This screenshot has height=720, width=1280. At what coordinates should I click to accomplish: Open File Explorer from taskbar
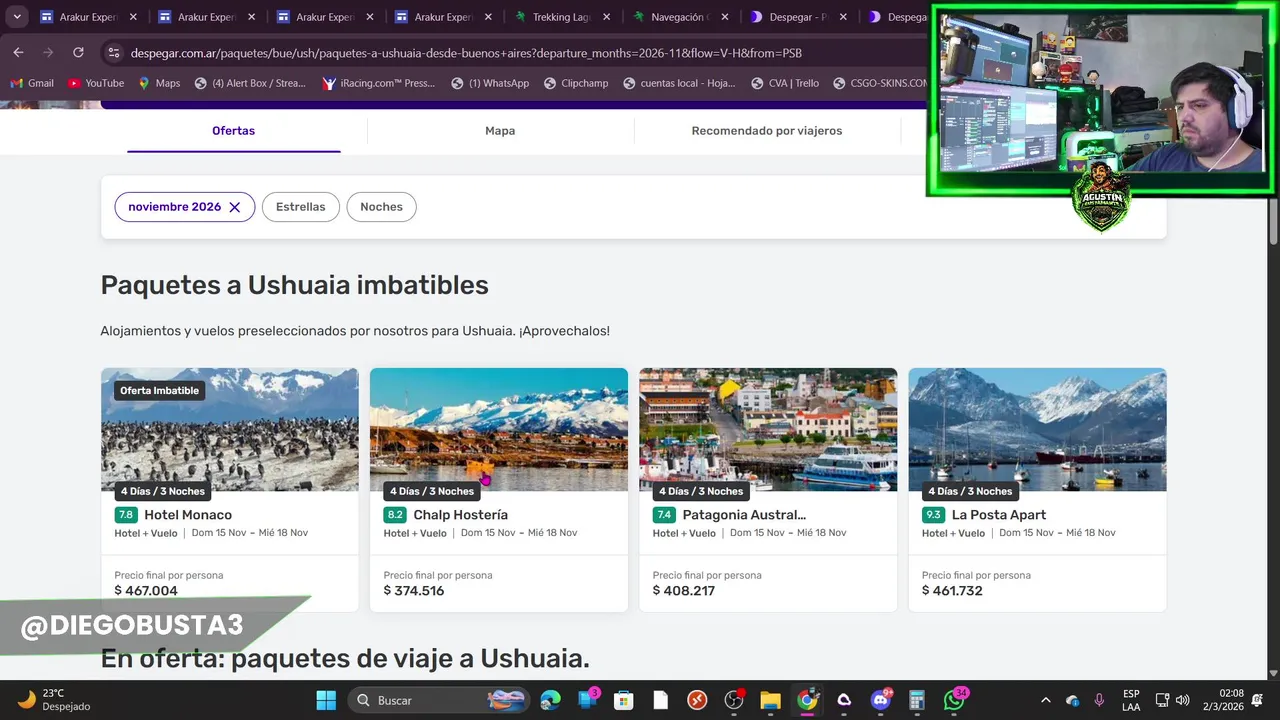point(770,700)
